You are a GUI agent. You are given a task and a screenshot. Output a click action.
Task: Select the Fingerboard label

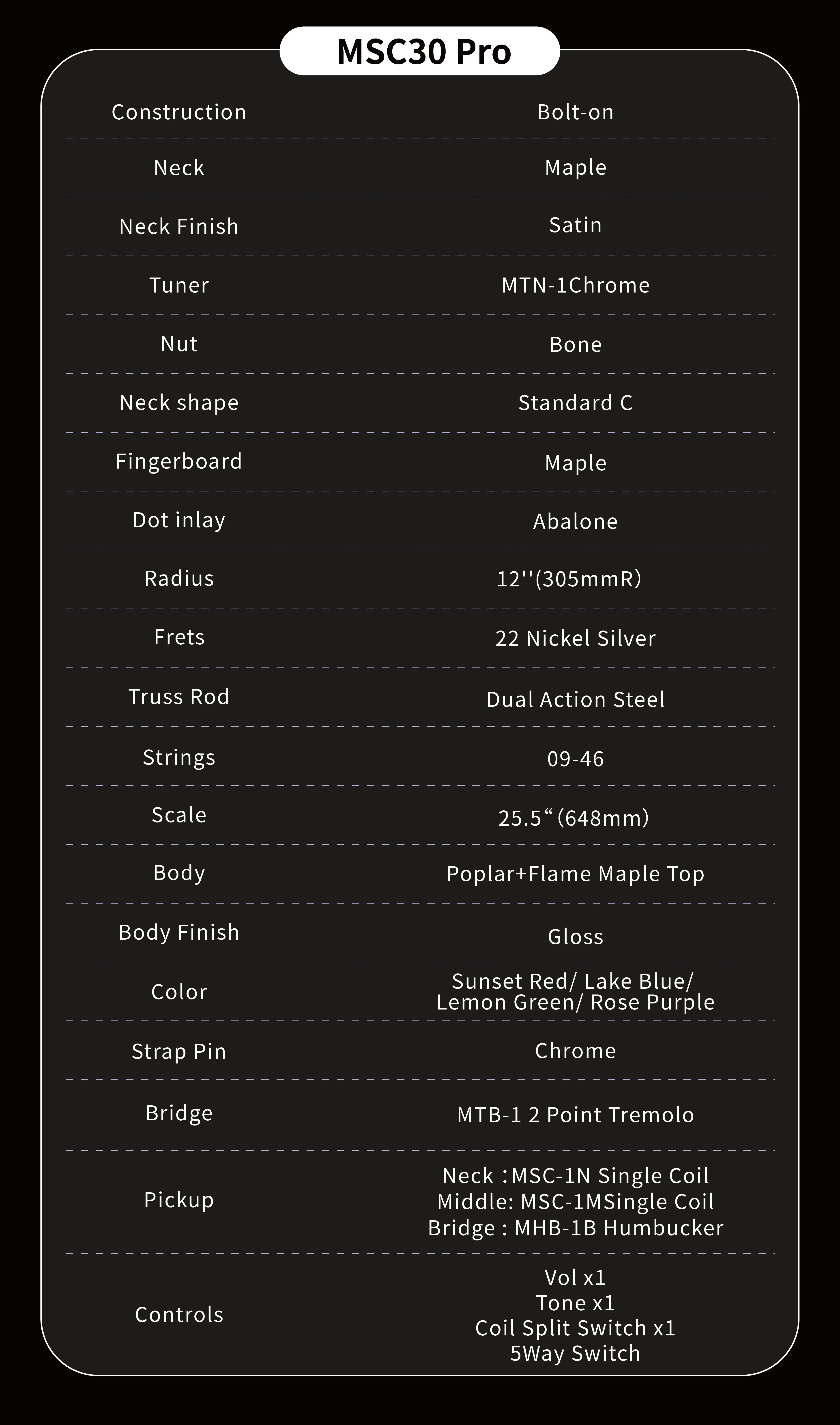(x=179, y=461)
